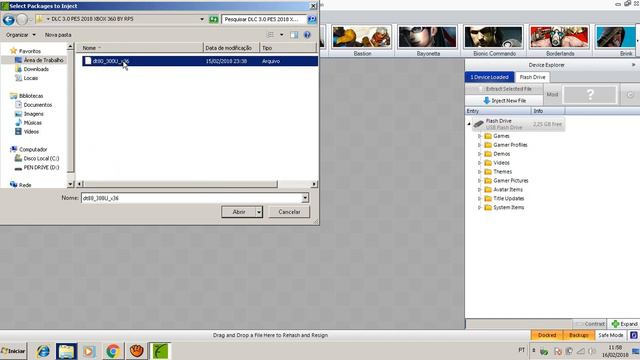Toggle Docked mode
Viewport: 640px width, 360px height.
(x=547, y=335)
